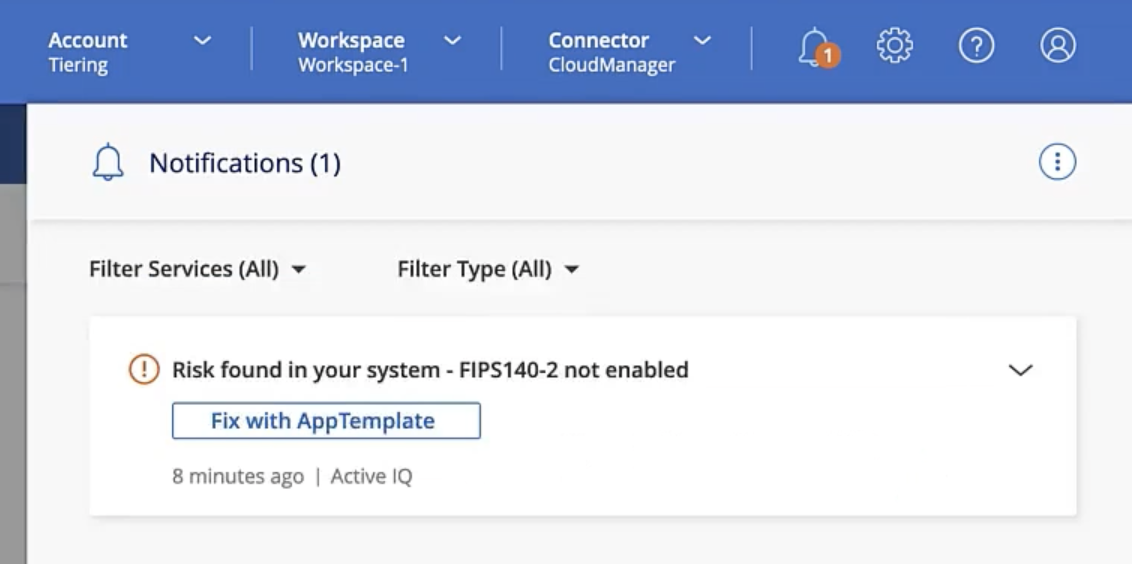This screenshot has height=564, width=1132.
Task: Select the Account Tiering menu label
Action: coord(88,52)
